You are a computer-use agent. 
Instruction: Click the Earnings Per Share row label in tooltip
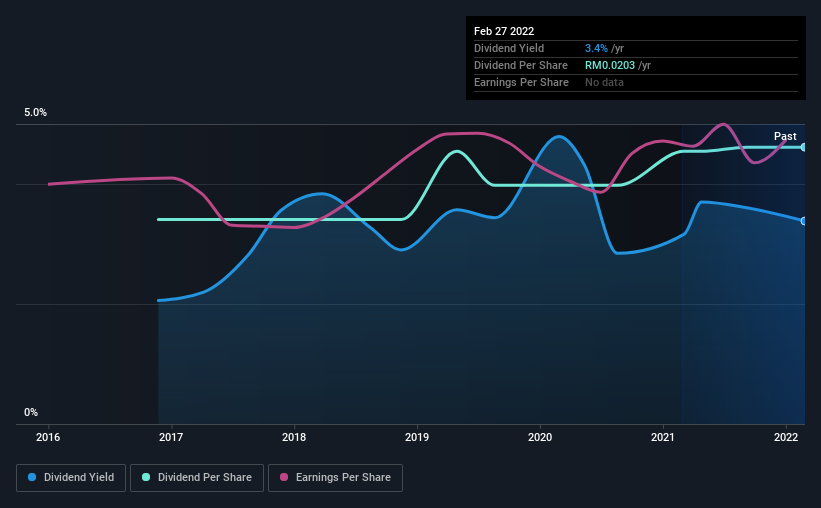(521, 82)
